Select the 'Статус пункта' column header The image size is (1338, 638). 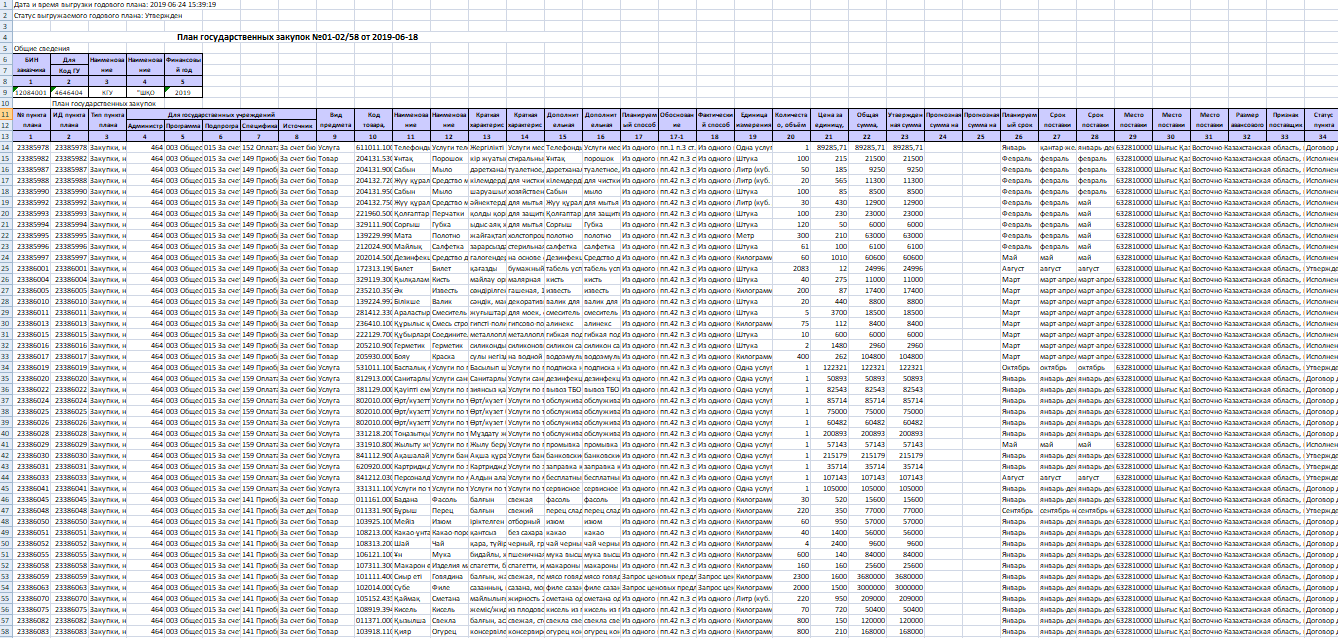1322,121
